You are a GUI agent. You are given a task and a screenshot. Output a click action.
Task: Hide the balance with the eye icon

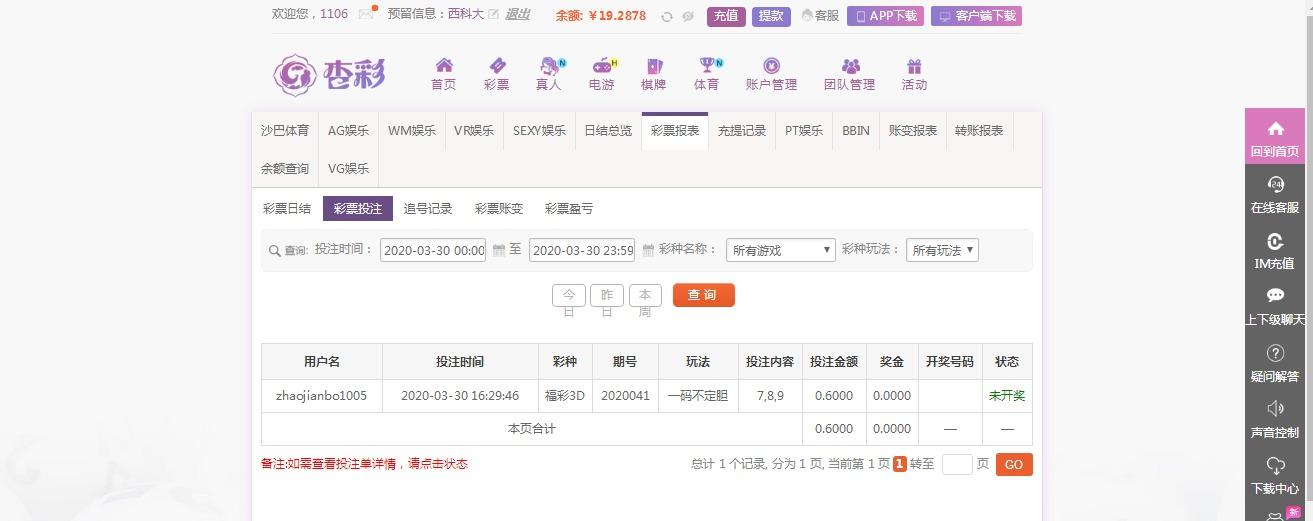tap(688, 16)
